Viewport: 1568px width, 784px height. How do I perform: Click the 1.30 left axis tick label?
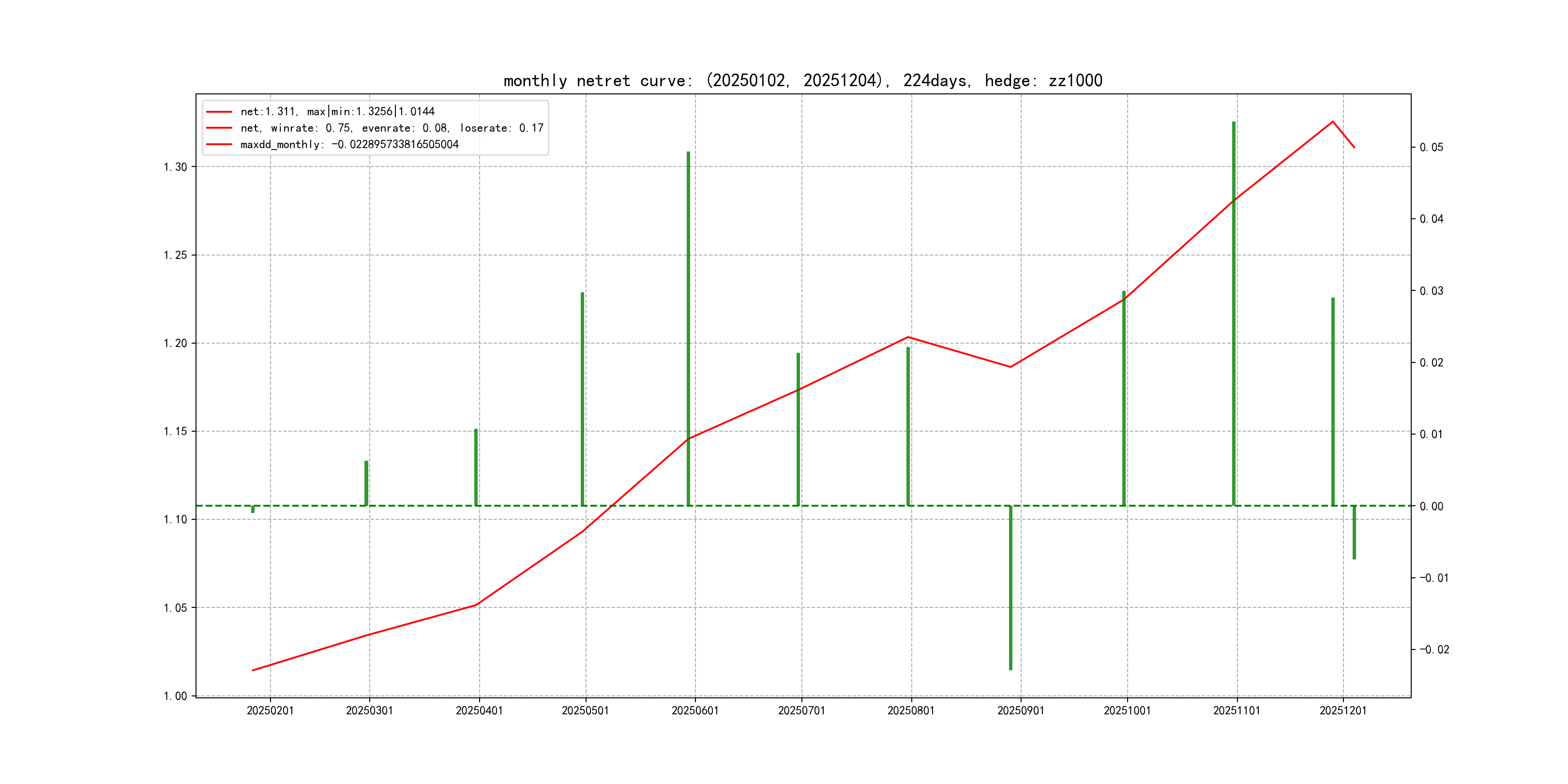(175, 167)
